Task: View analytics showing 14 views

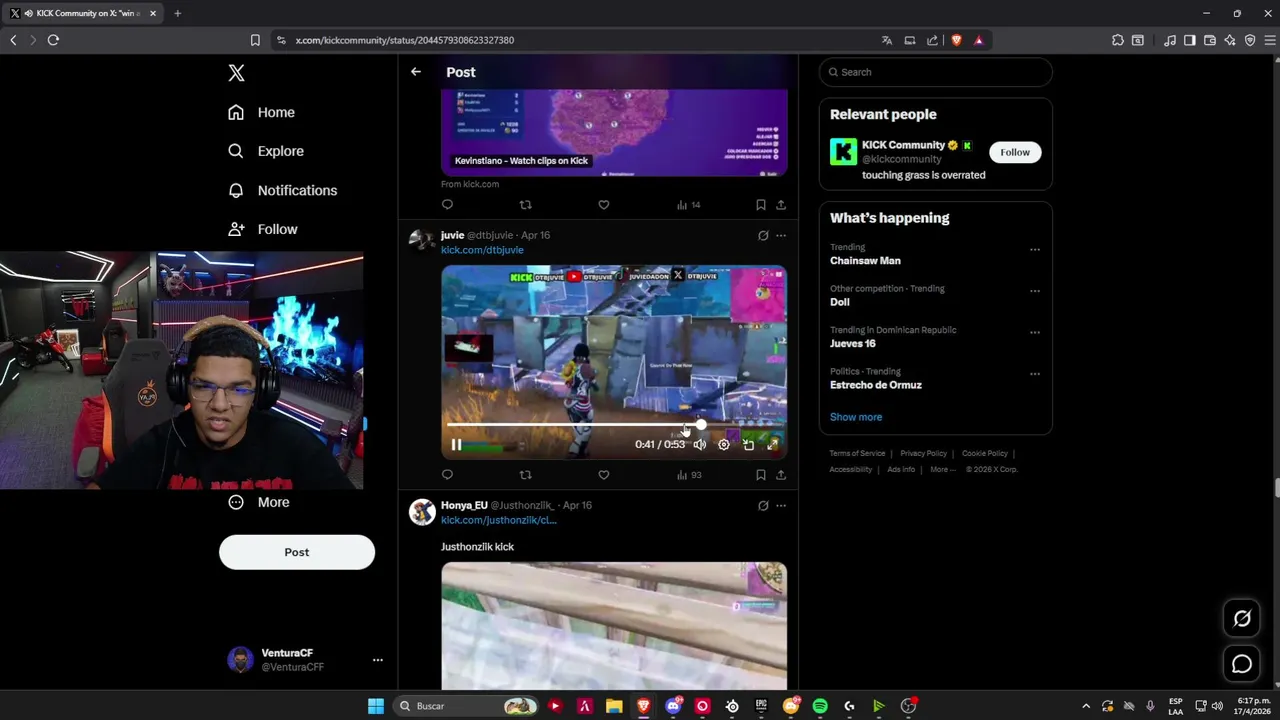Action: 688,205
